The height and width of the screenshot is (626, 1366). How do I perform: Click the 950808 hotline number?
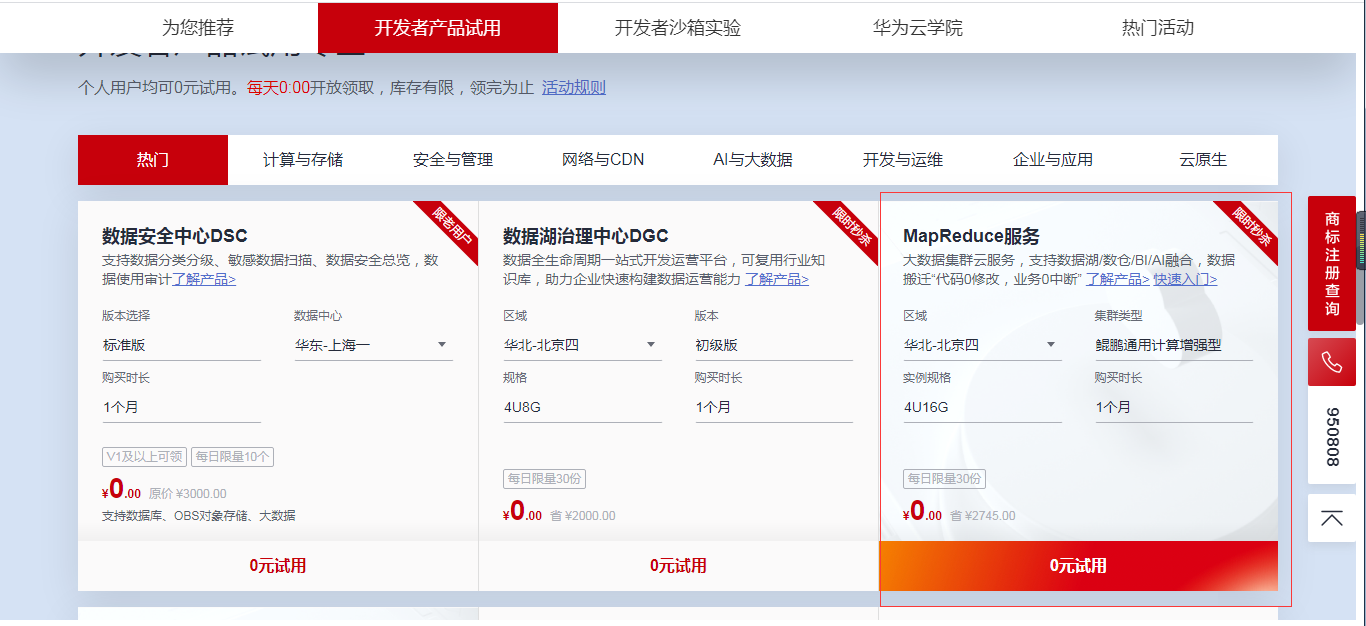pyautogui.click(x=1332, y=437)
